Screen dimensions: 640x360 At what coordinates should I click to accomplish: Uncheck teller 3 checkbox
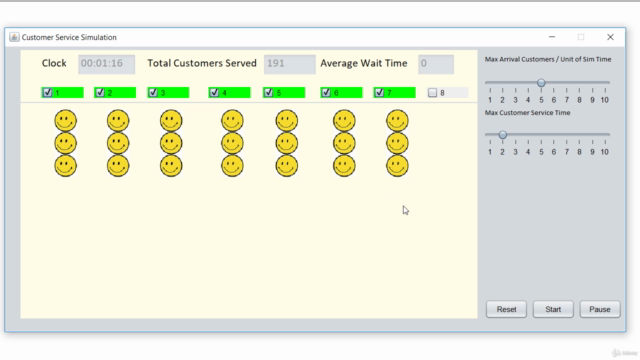[x=153, y=93]
